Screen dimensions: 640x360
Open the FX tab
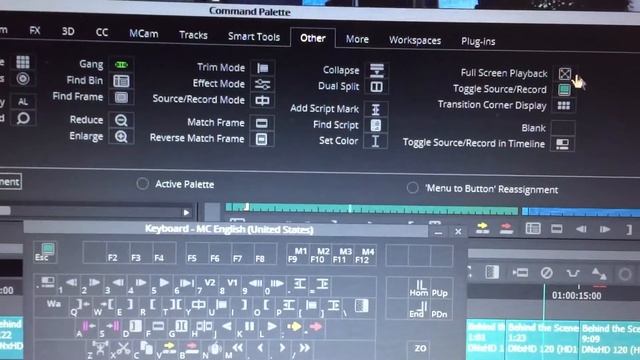(x=35, y=30)
